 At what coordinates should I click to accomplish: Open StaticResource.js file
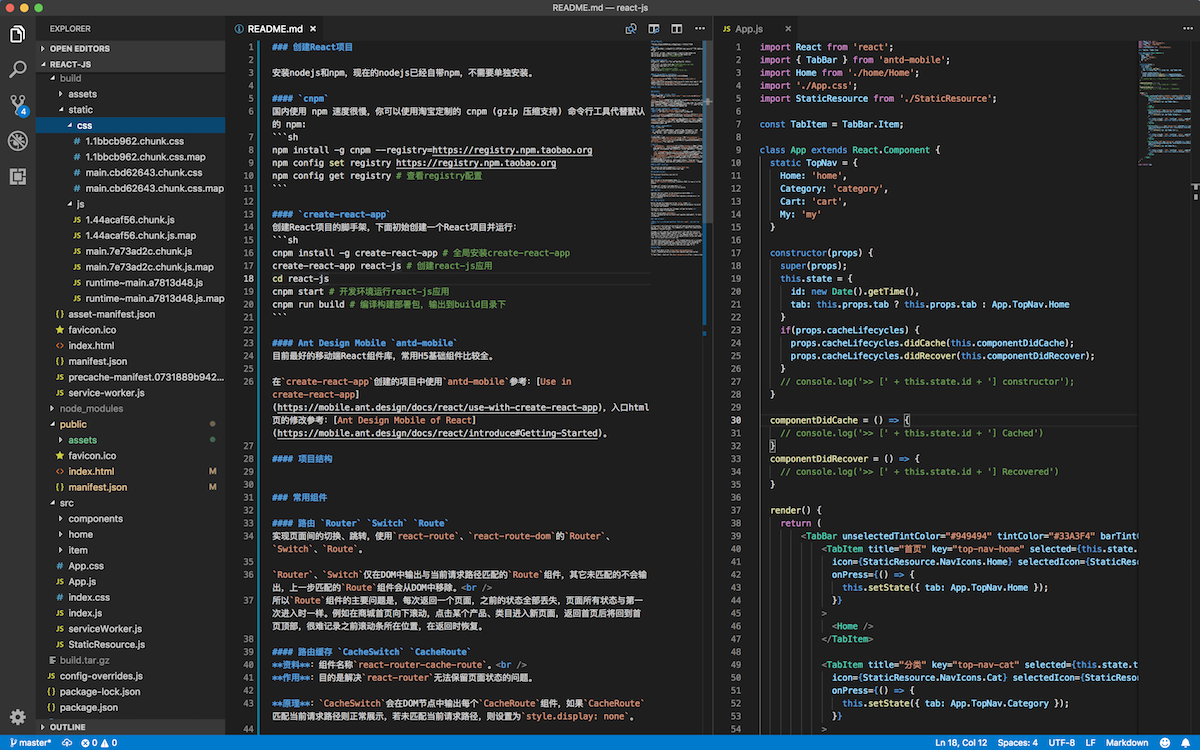coord(130,645)
